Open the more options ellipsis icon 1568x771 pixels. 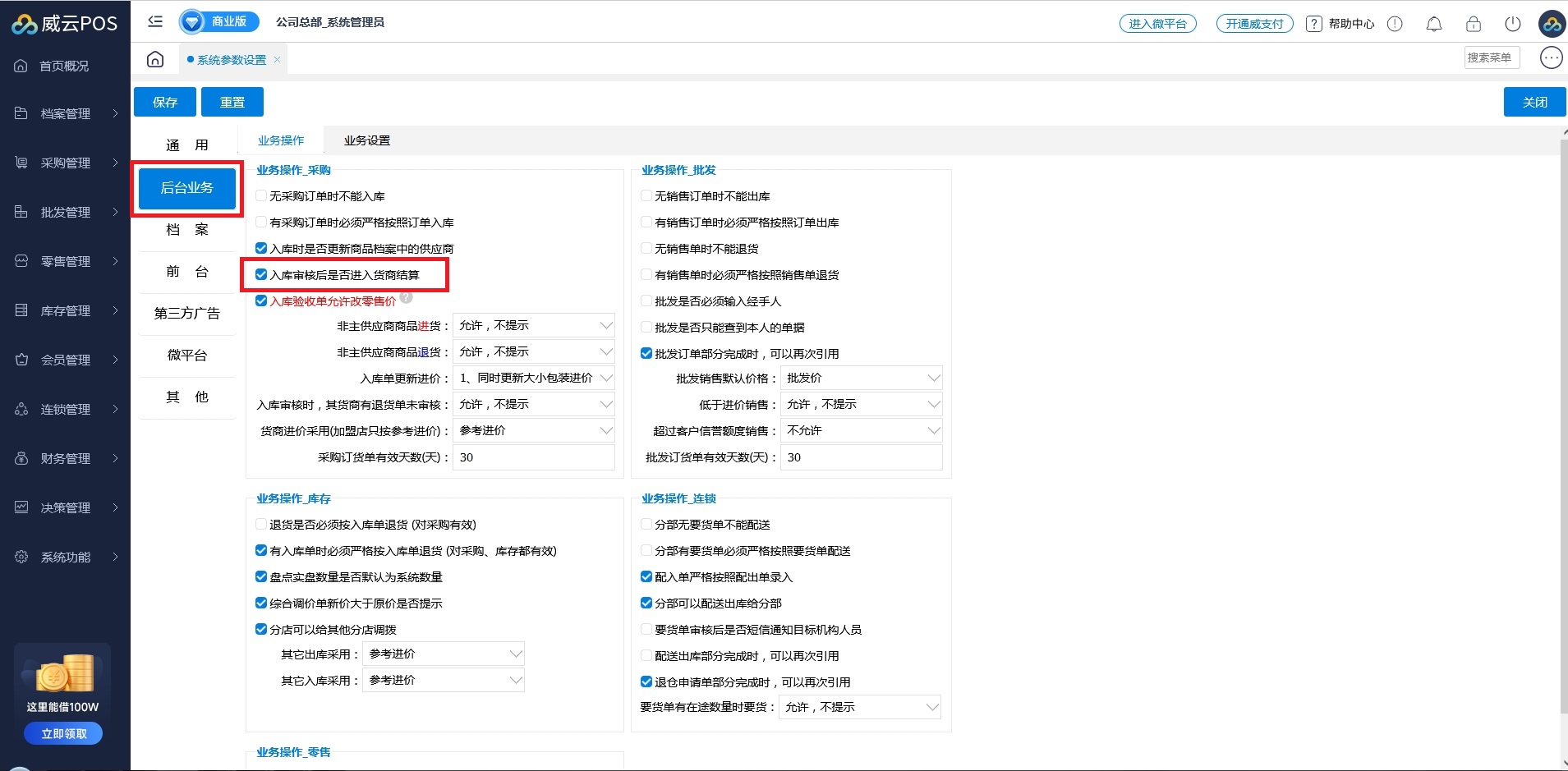(1551, 57)
